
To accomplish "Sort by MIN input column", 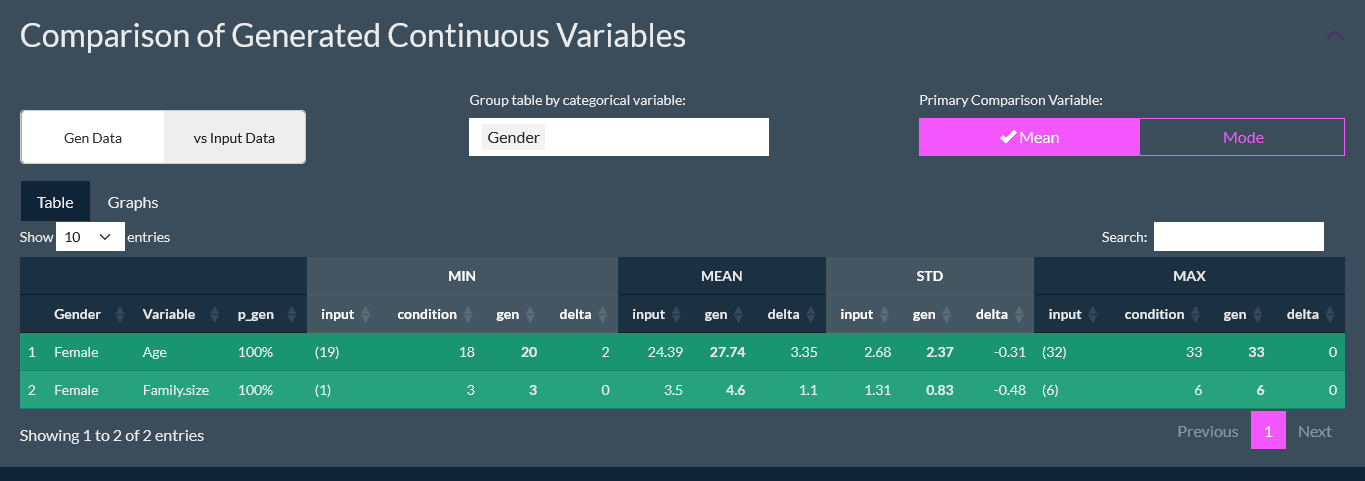I will coord(345,314).
